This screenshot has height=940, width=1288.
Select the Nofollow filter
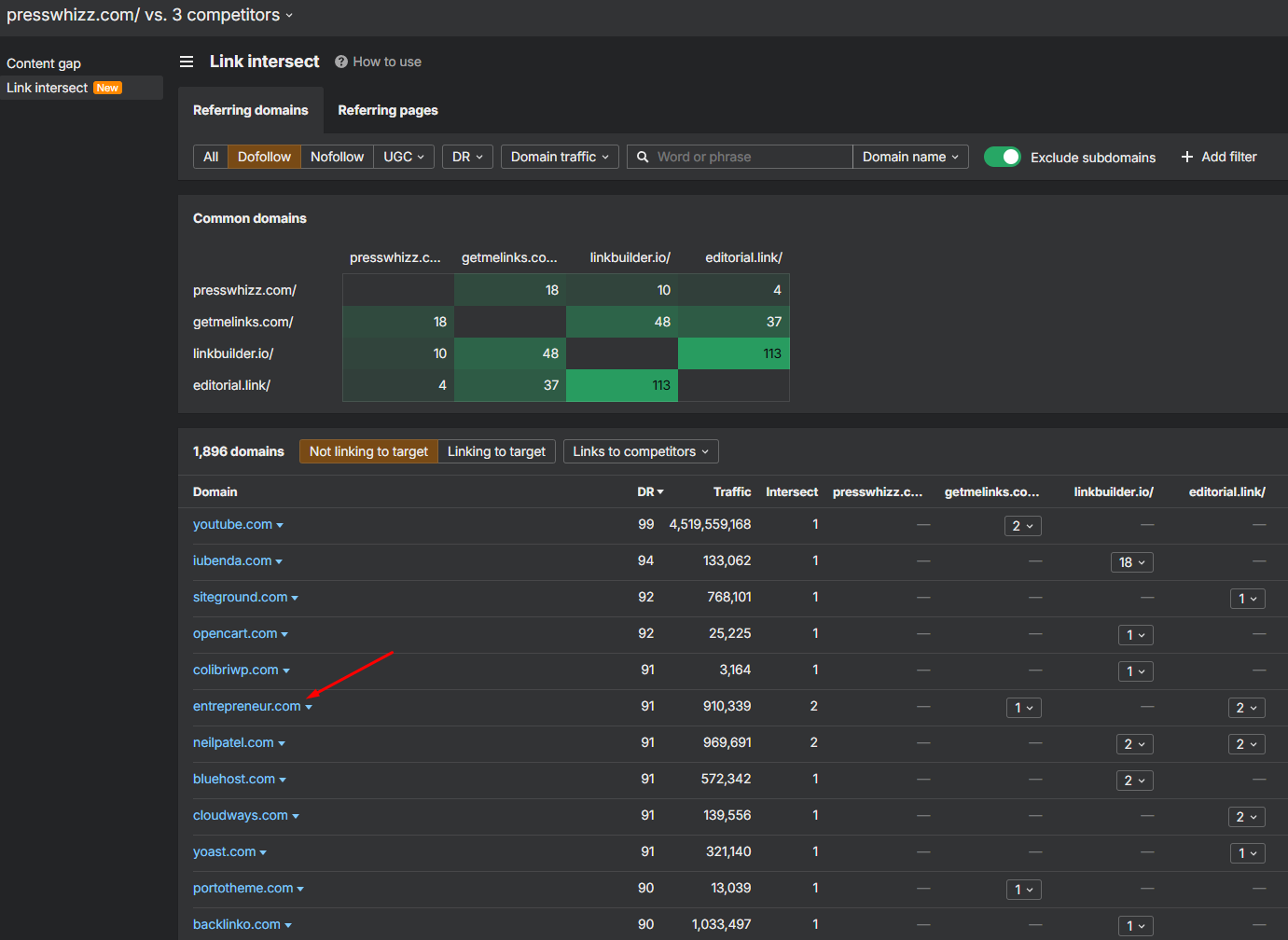(x=337, y=157)
